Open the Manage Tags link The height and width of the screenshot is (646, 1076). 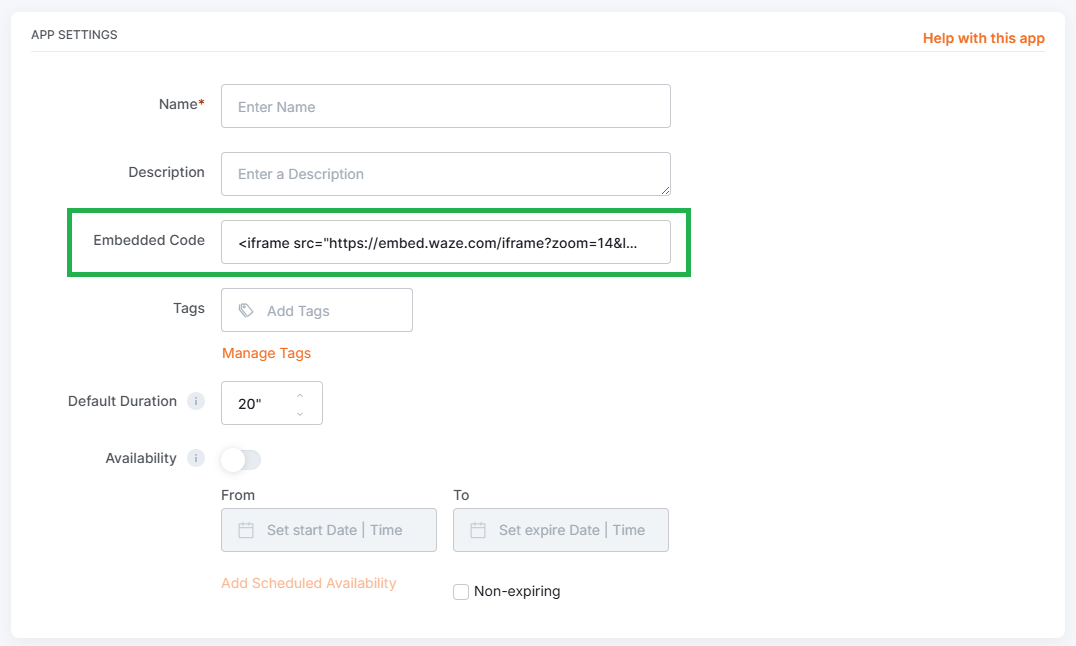[266, 353]
